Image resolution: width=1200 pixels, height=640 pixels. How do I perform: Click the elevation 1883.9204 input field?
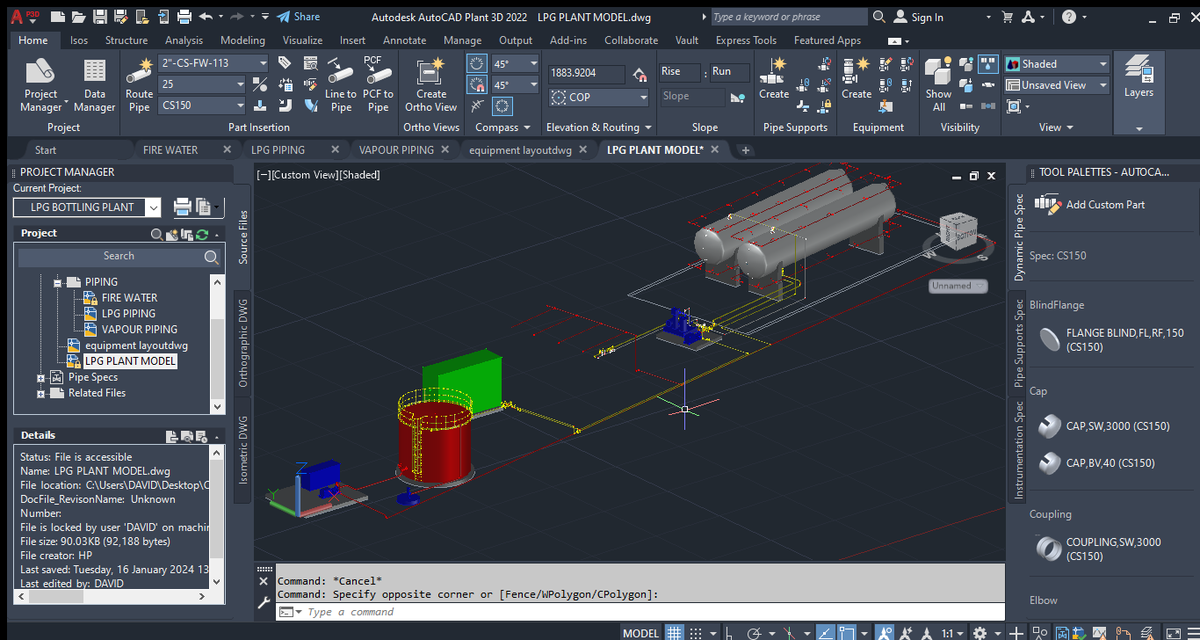pyautogui.click(x=586, y=73)
